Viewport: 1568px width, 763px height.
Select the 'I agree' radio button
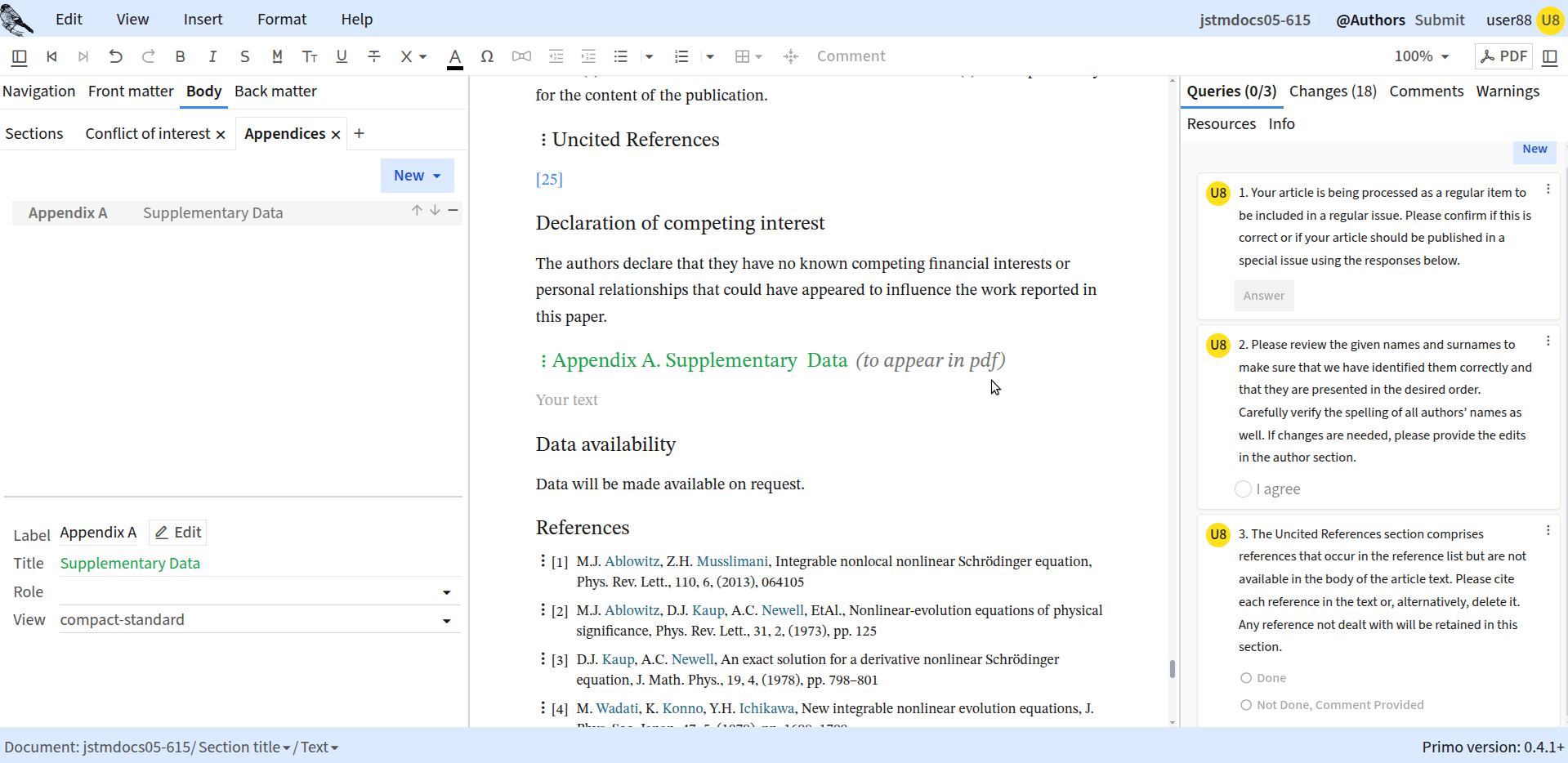pyautogui.click(x=1243, y=489)
